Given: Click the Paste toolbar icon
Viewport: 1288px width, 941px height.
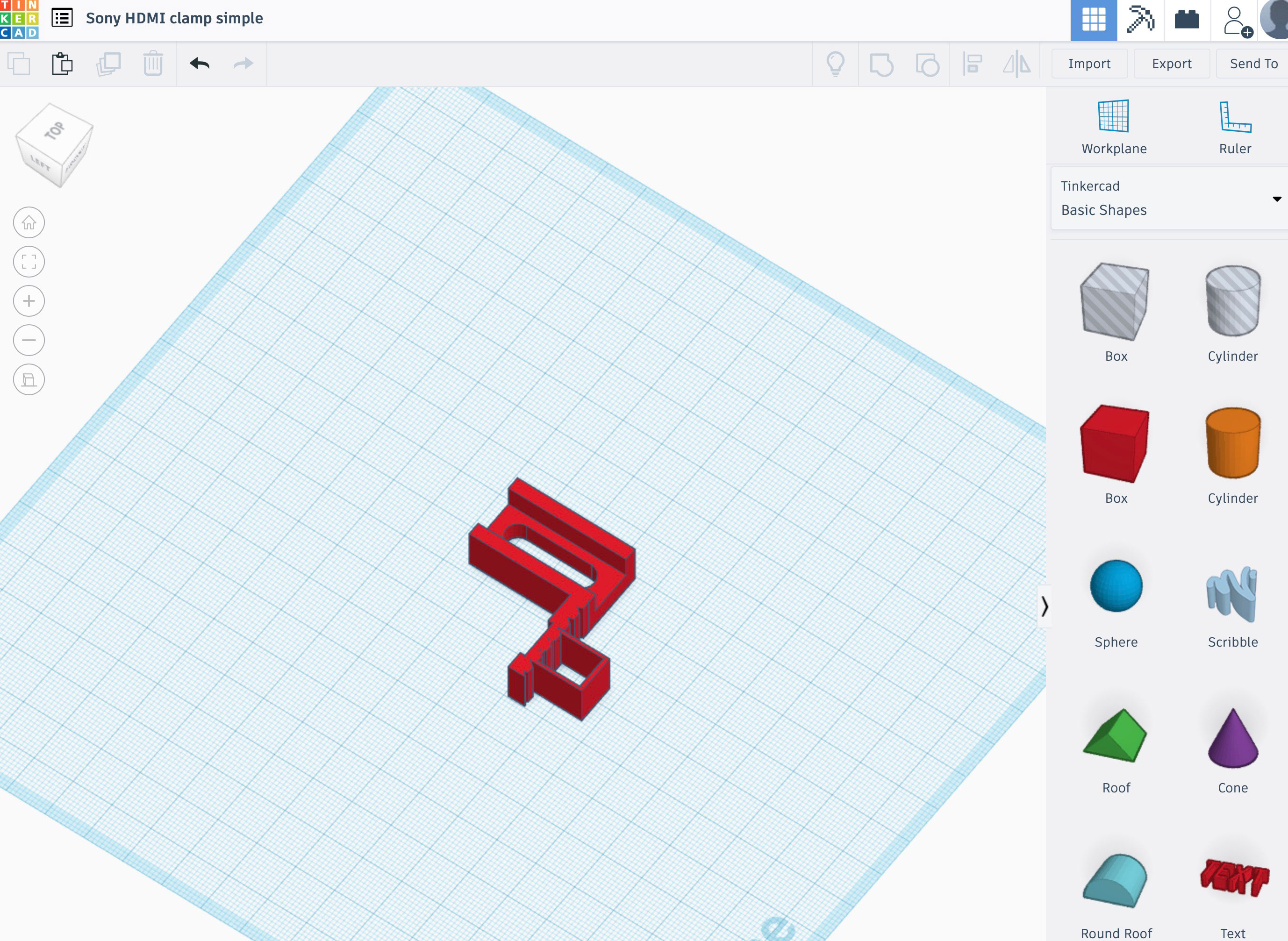Looking at the screenshot, I should click(62, 63).
